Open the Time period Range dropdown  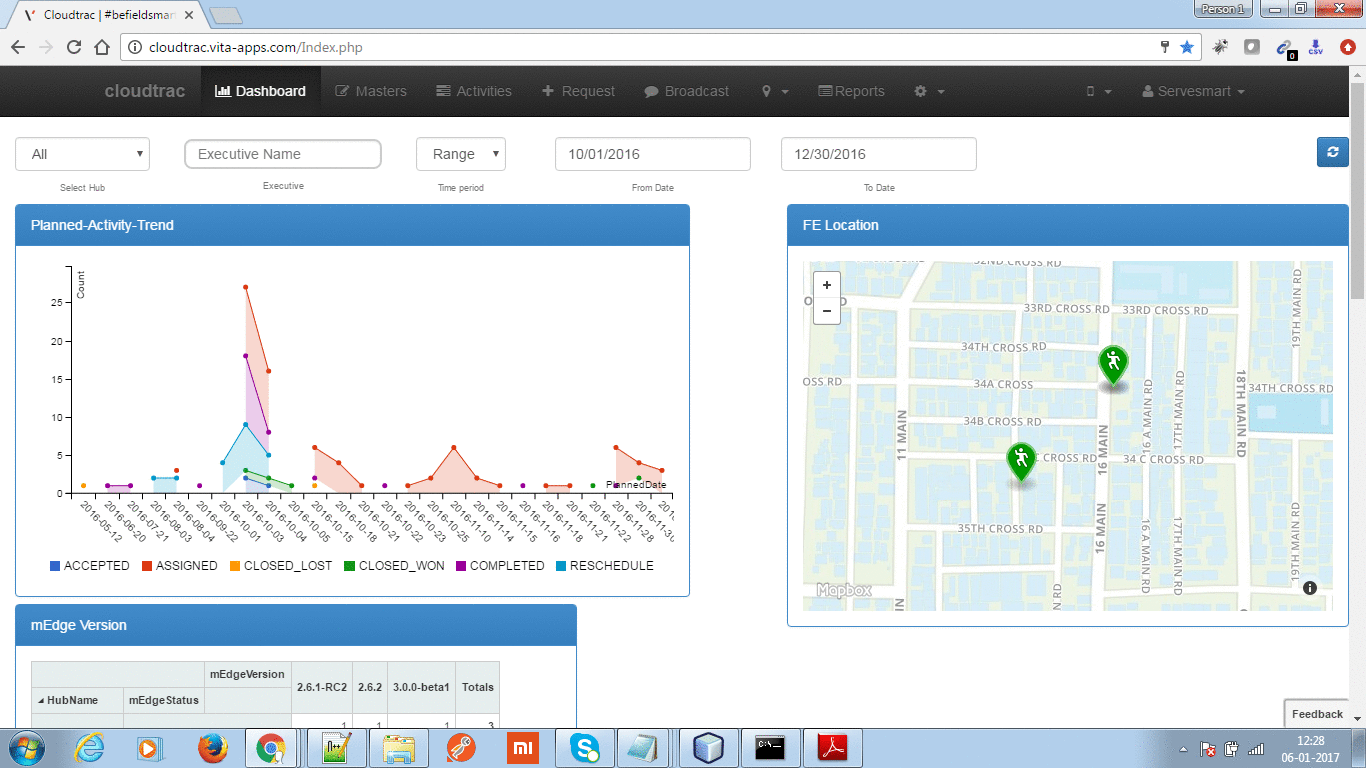(461, 154)
